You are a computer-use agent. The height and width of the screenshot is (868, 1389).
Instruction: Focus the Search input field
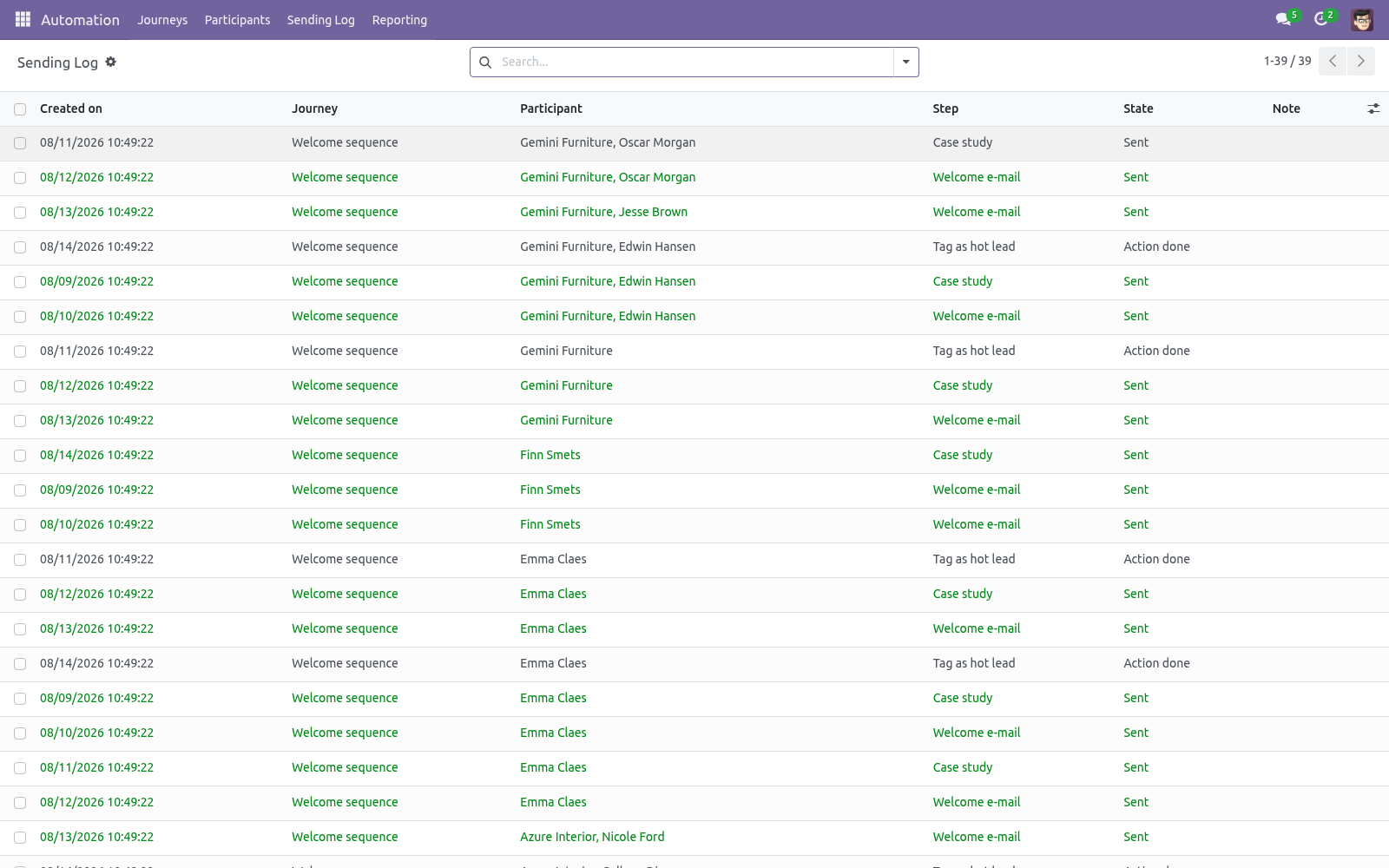point(694,62)
